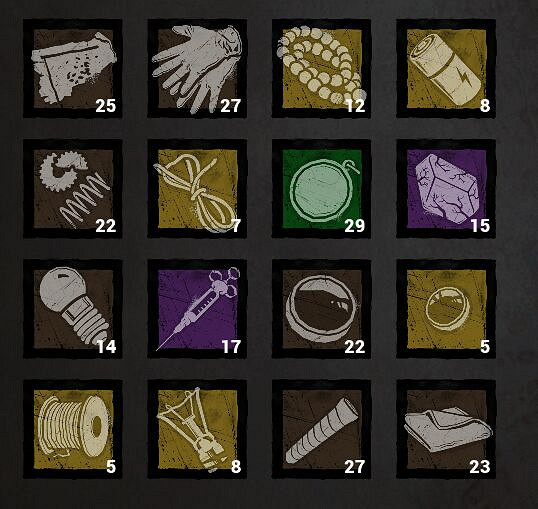Viewport: 538px width, 509px height.
Task: Select the gear and spring add-on
Action: 73,189
